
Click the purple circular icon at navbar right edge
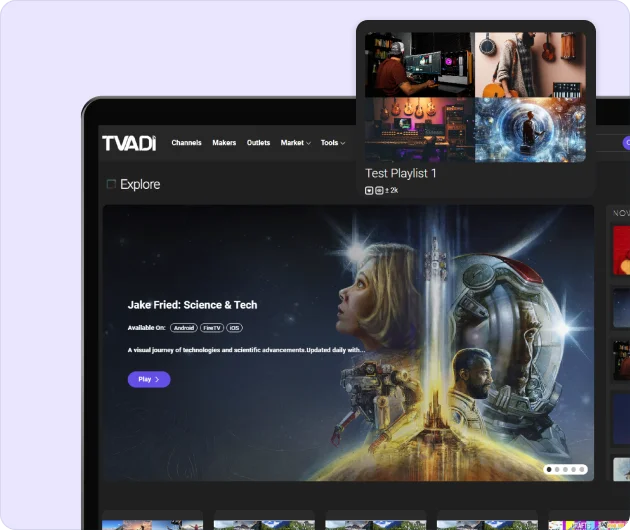(x=627, y=143)
